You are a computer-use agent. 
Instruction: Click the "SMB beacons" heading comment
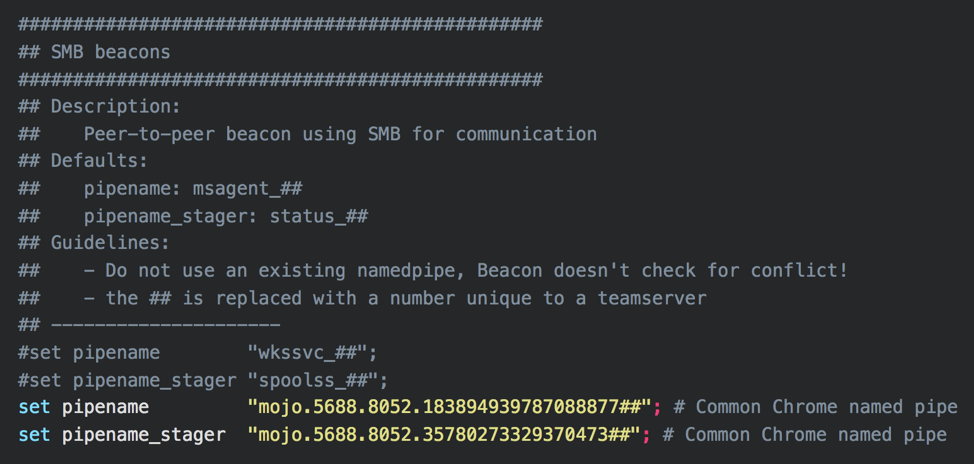tap(110, 52)
